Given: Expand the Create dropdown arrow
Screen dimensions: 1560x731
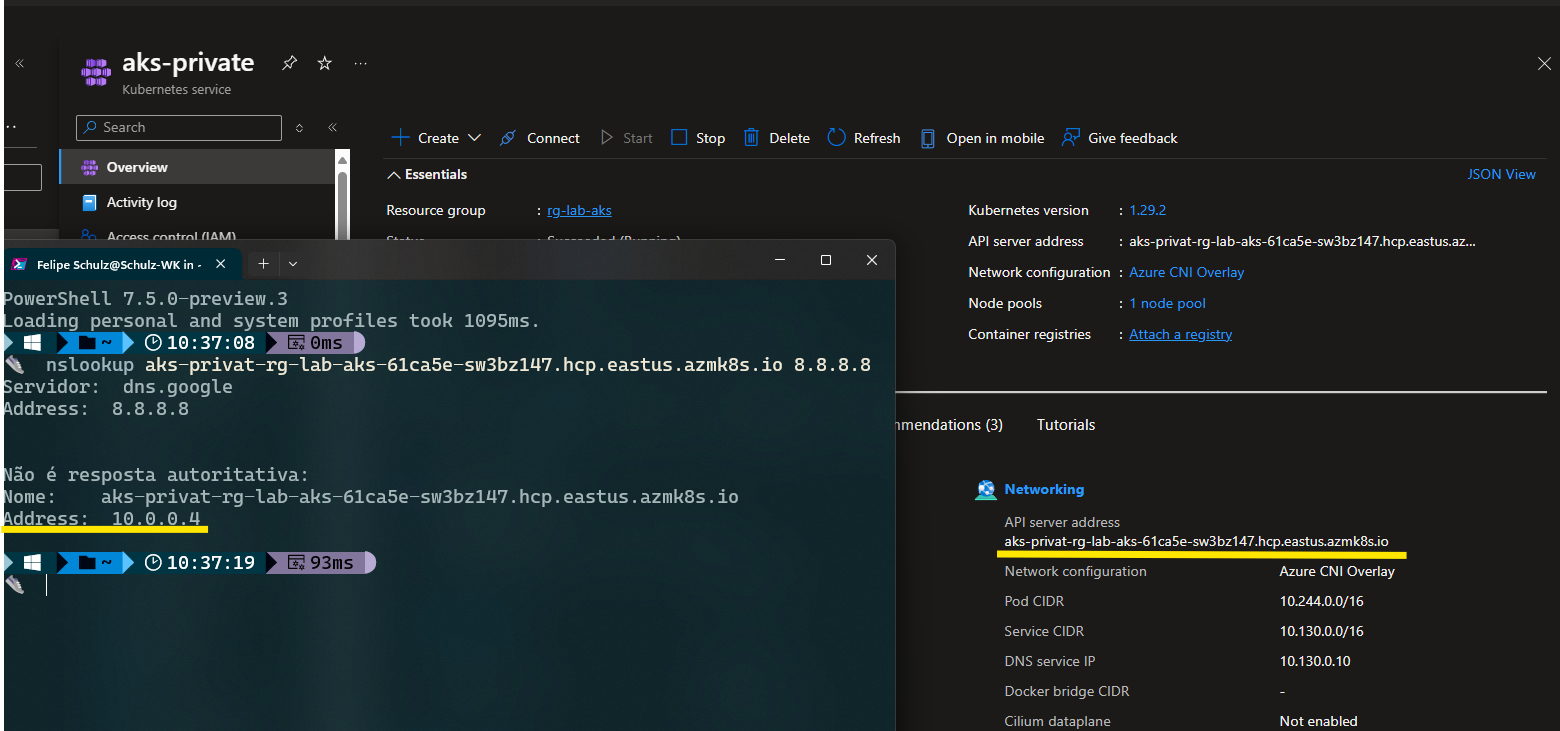Looking at the screenshot, I should (474, 138).
